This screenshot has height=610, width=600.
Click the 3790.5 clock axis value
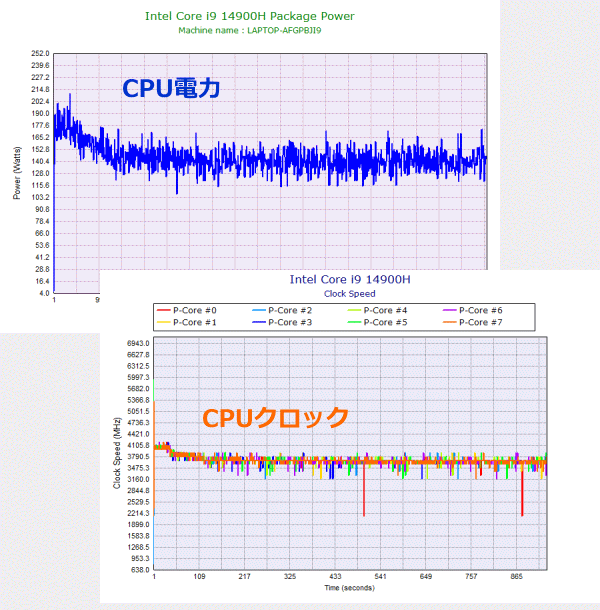[138, 457]
